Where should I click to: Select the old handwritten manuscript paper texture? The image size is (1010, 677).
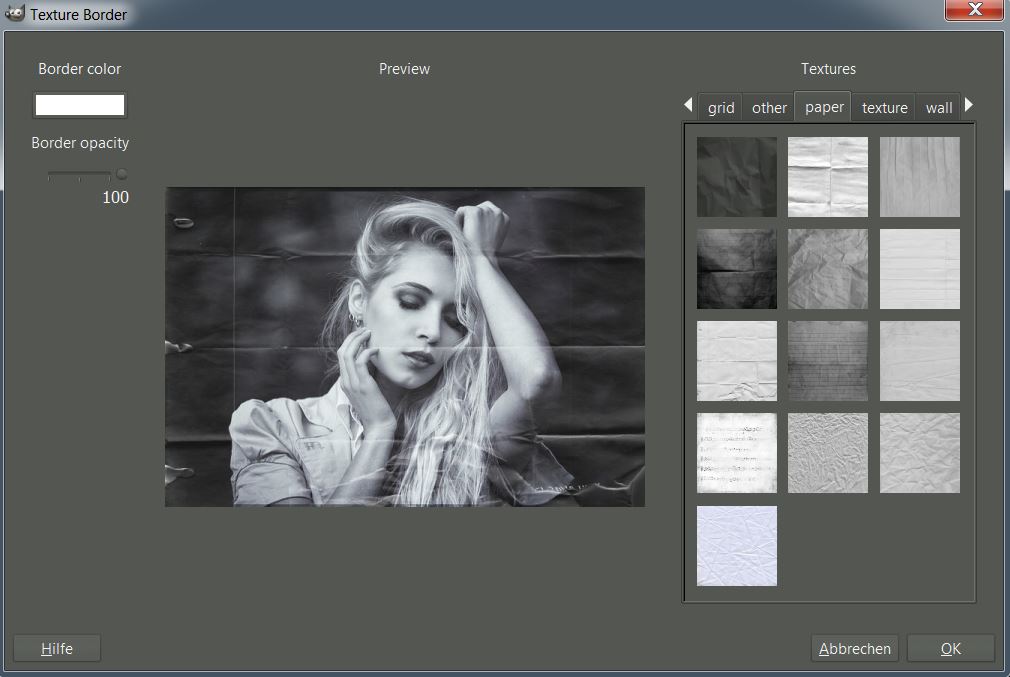736,453
